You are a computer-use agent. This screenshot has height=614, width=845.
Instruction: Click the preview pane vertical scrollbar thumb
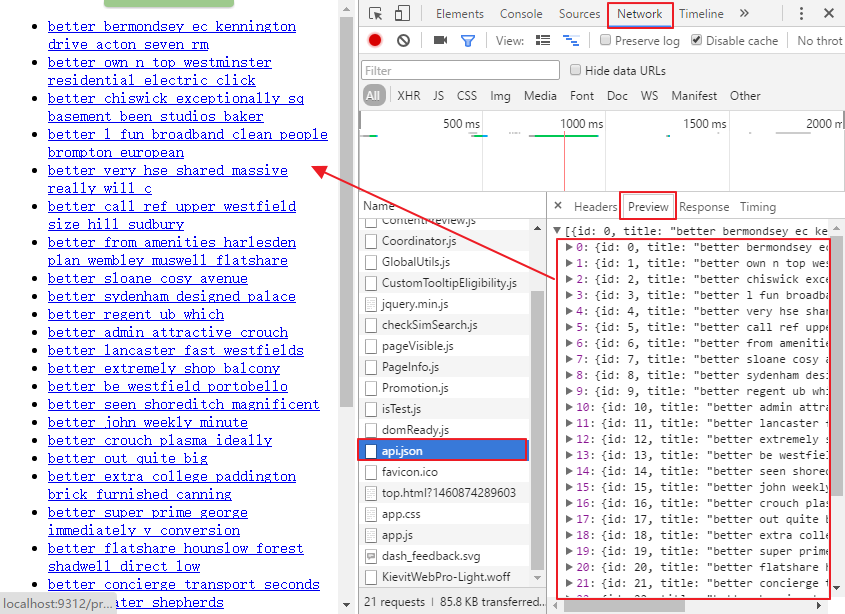coord(836,364)
